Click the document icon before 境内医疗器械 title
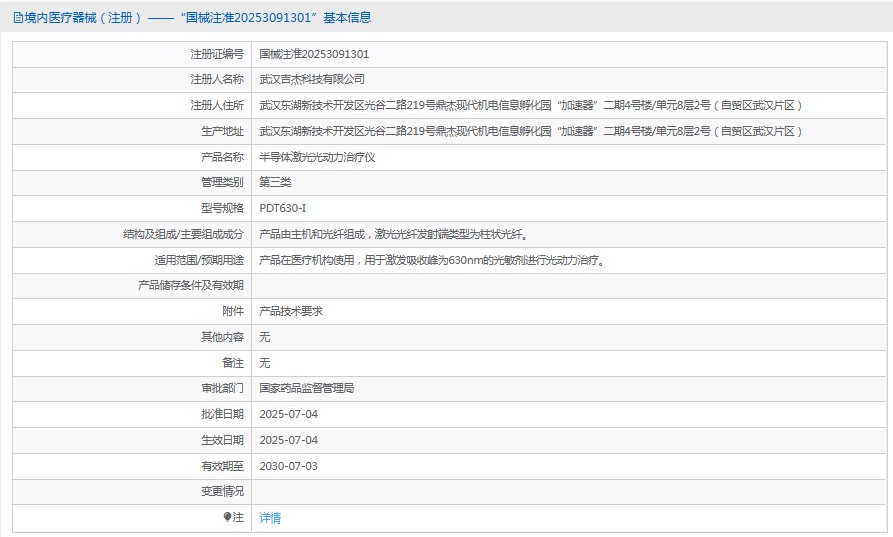Viewport: 893px width, 537px height. point(18,18)
